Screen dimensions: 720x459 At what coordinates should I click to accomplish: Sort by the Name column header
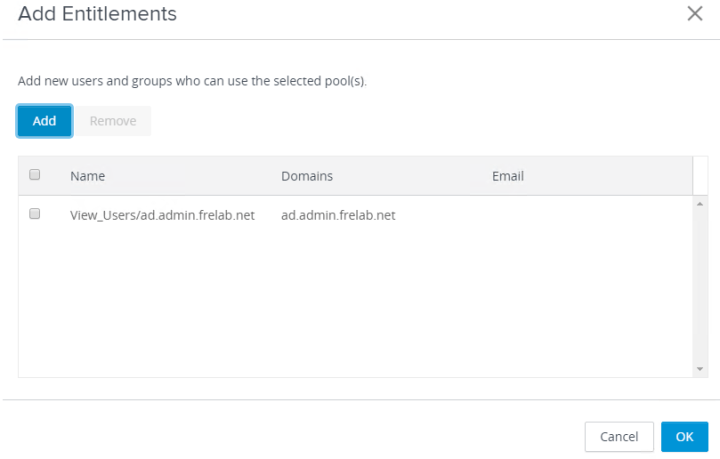(88, 176)
